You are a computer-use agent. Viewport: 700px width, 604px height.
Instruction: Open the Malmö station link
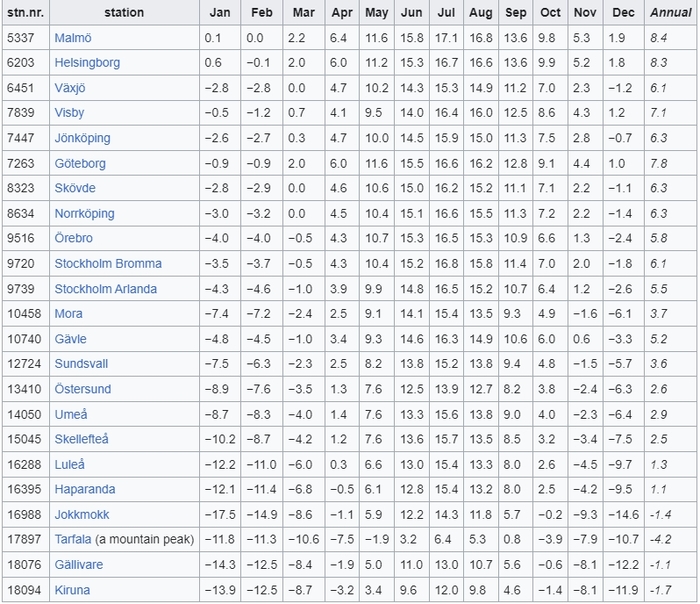[x=73, y=37]
